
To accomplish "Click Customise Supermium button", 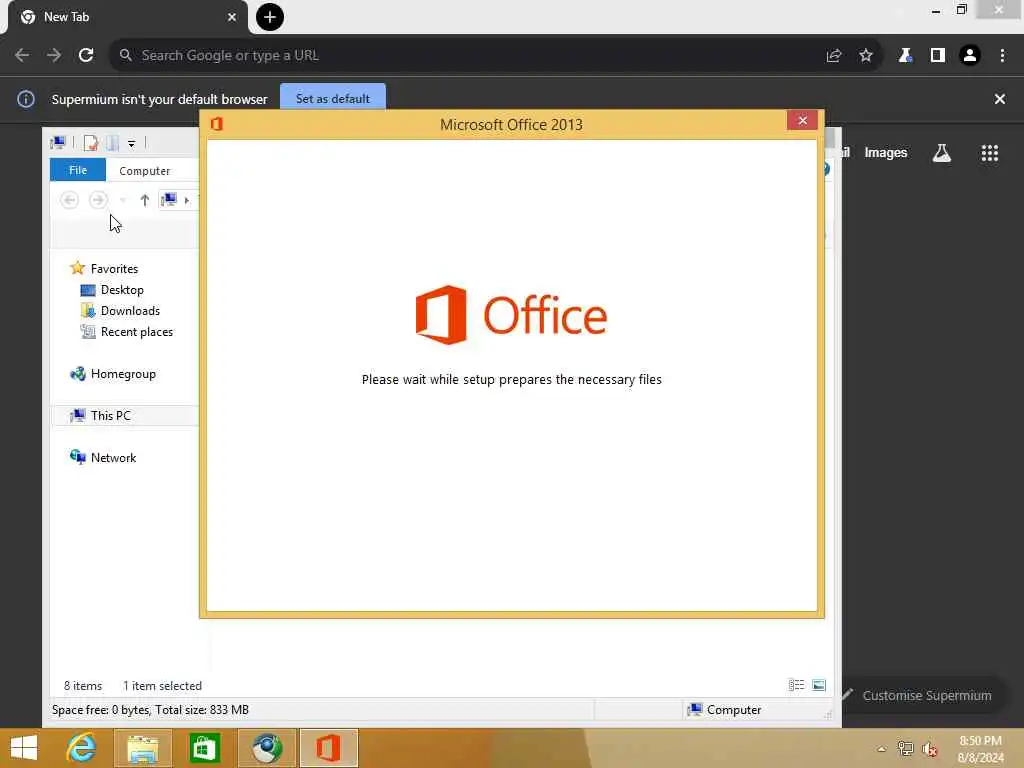I will click(x=927, y=696).
